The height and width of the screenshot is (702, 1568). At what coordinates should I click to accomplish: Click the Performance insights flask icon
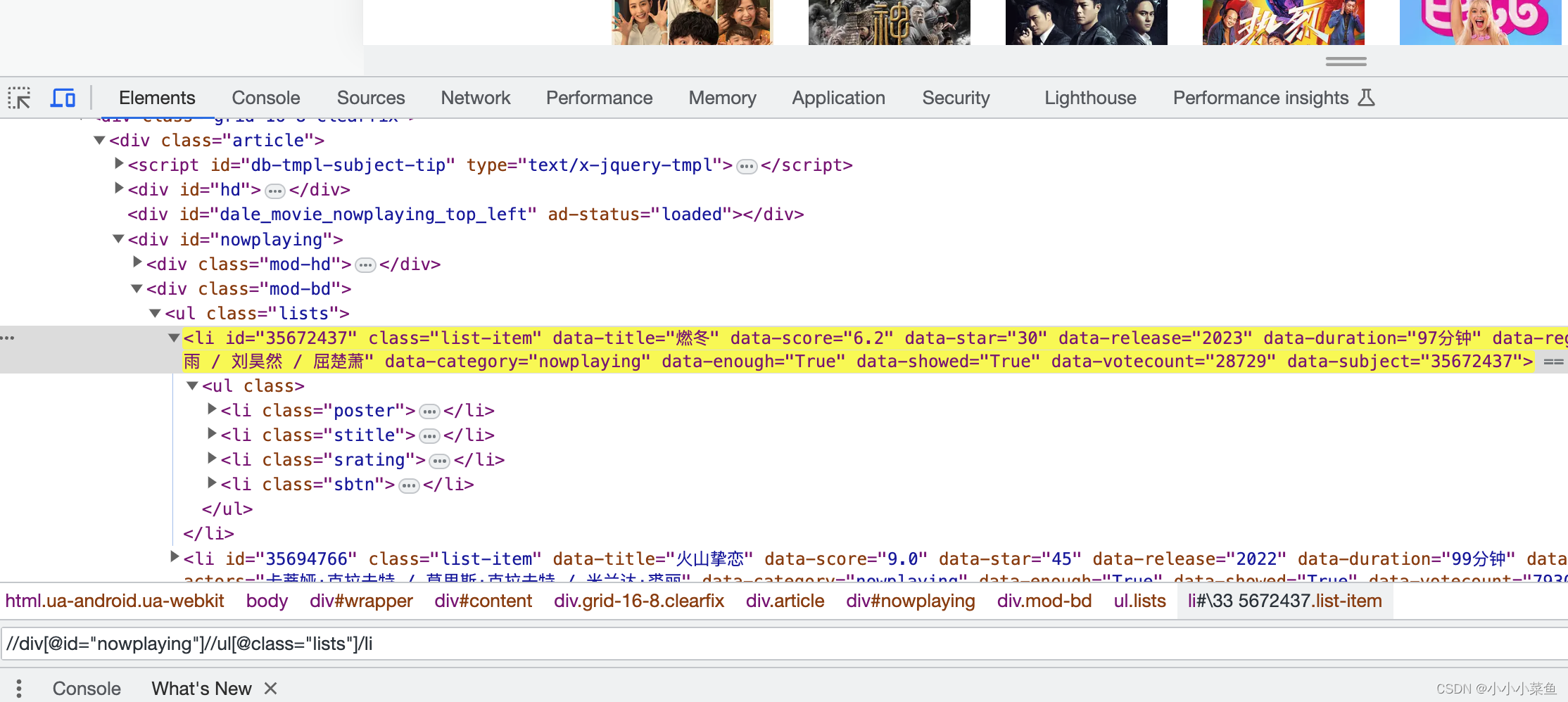click(1366, 97)
